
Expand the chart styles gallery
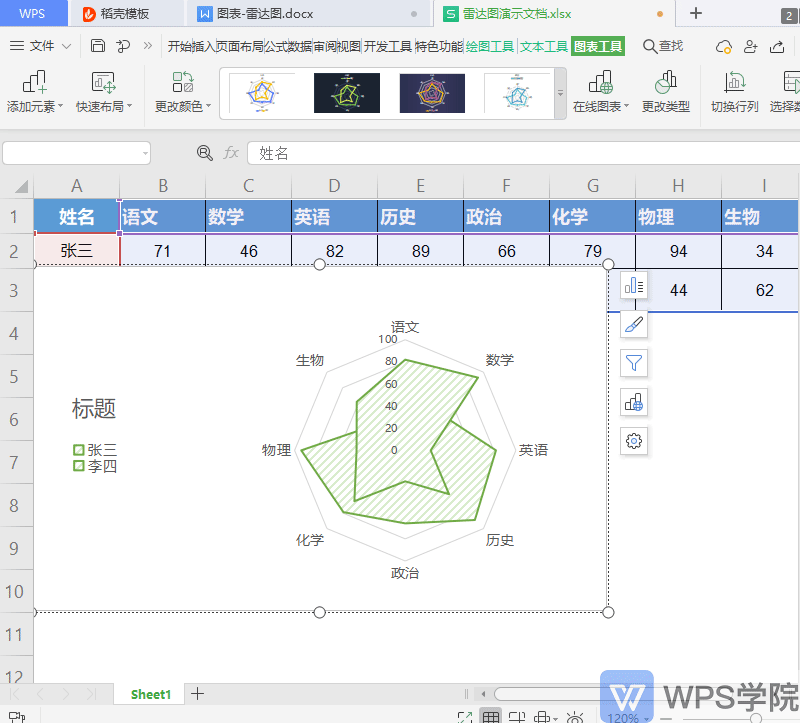pyautogui.click(x=560, y=93)
